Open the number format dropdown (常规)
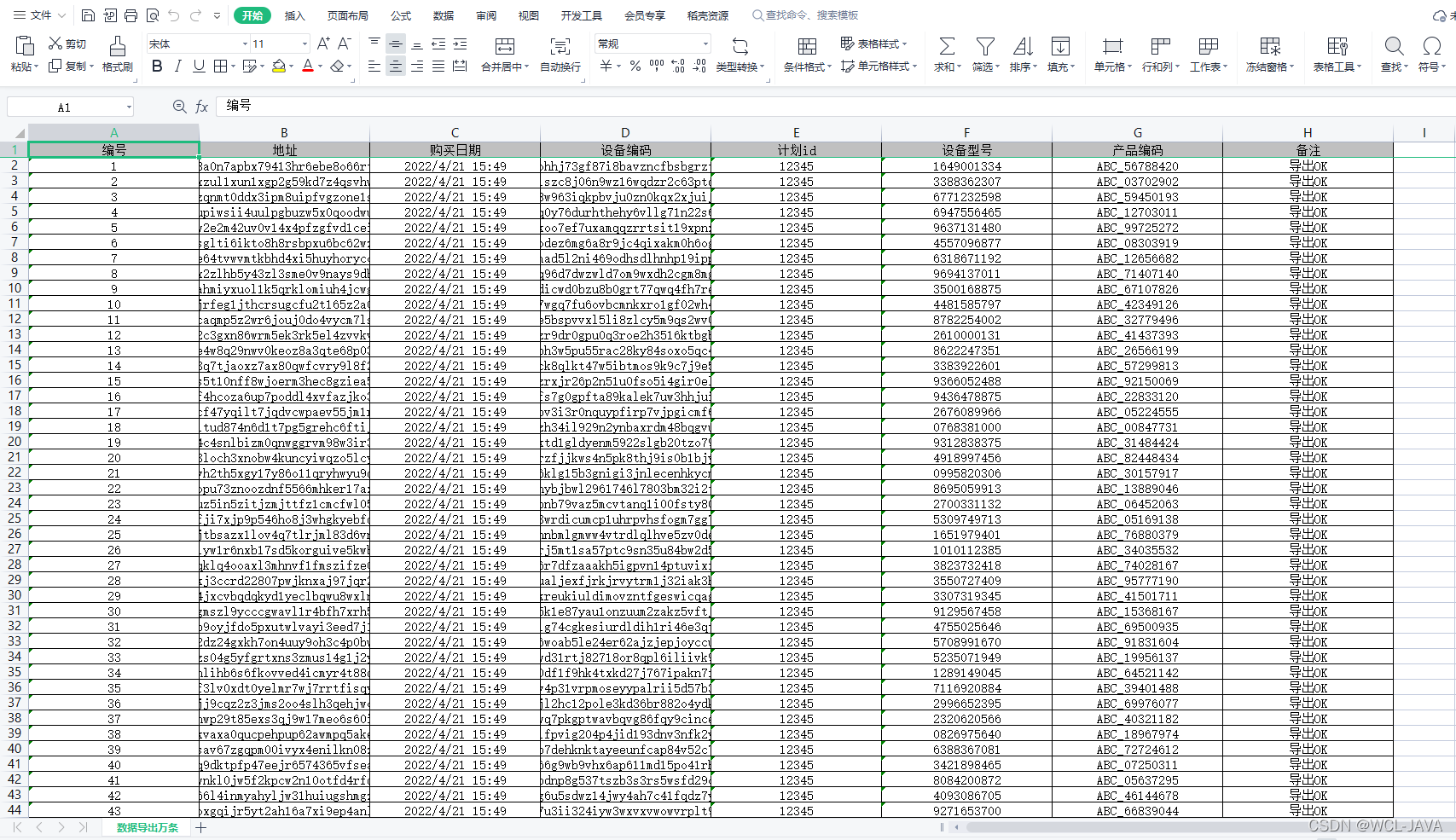 (x=705, y=43)
